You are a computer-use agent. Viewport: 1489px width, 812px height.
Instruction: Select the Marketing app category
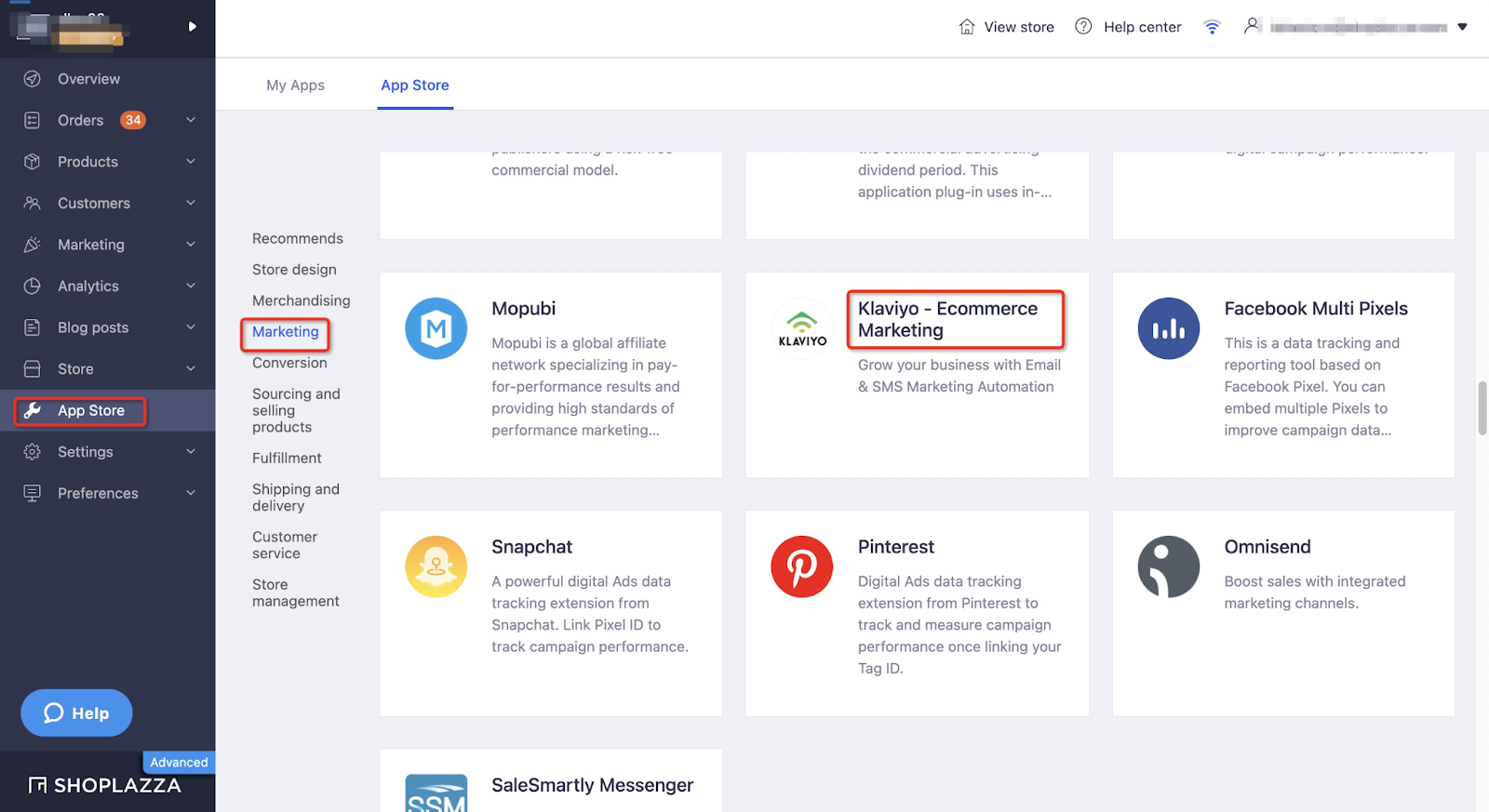point(286,332)
